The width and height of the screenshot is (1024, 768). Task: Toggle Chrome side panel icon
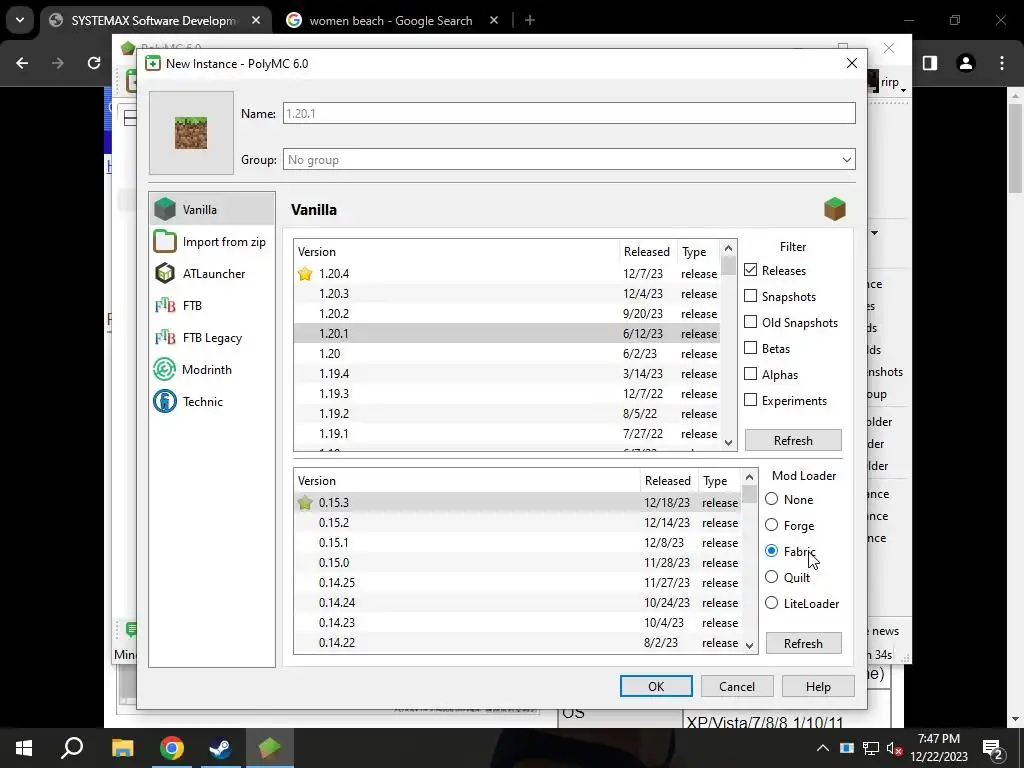(x=930, y=63)
